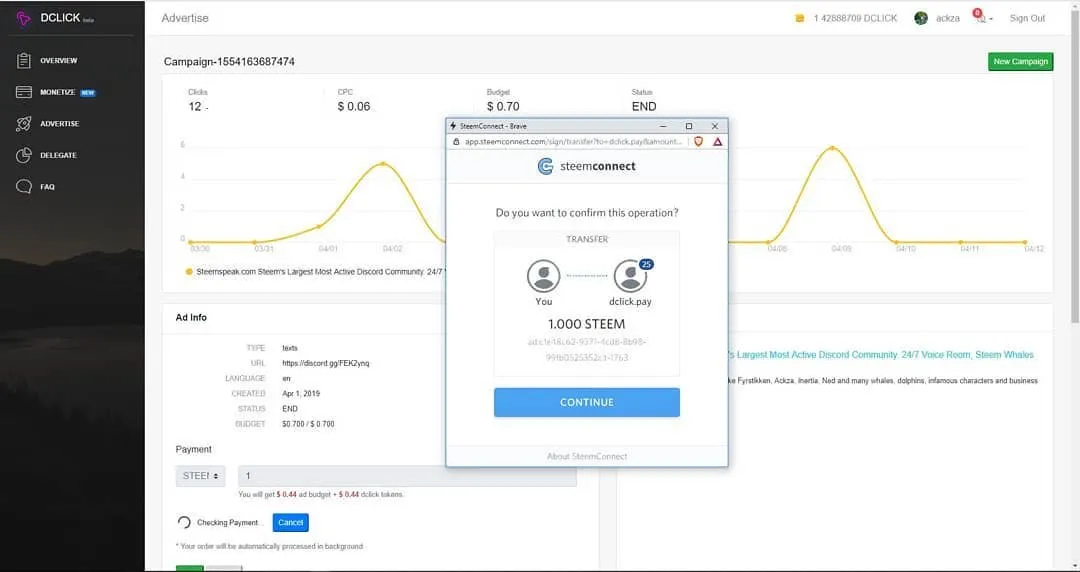Click the '1.000 STEEM' amount text
The height and width of the screenshot is (572, 1080).
587,324
